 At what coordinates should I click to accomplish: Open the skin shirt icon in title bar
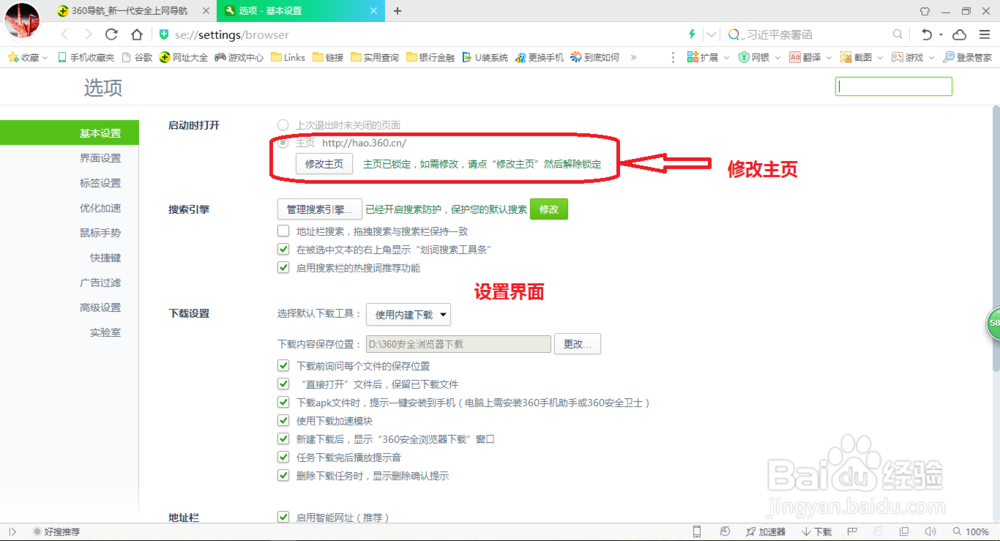click(x=925, y=11)
